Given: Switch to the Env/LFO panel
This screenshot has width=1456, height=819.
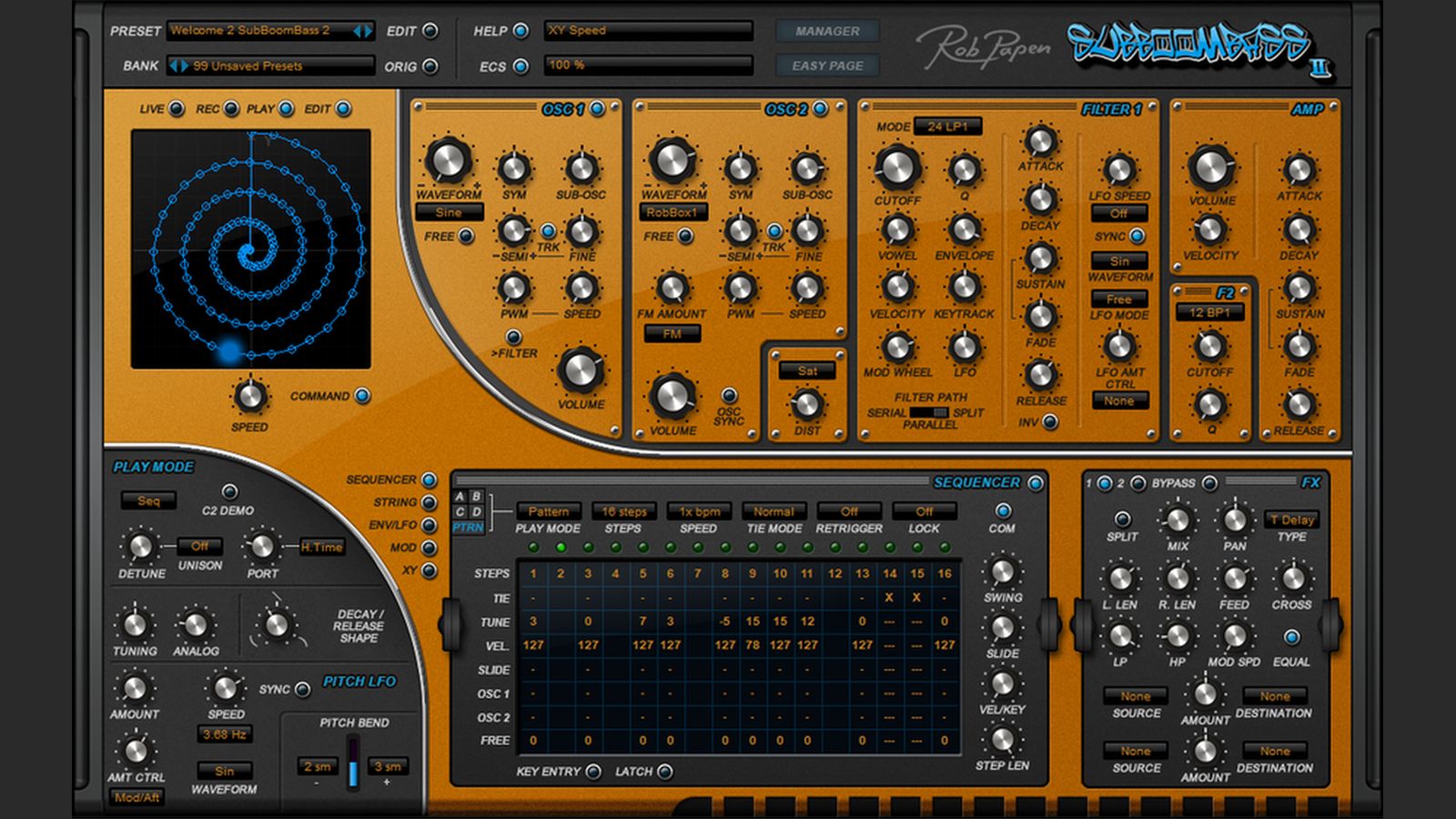Looking at the screenshot, I should (x=429, y=525).
